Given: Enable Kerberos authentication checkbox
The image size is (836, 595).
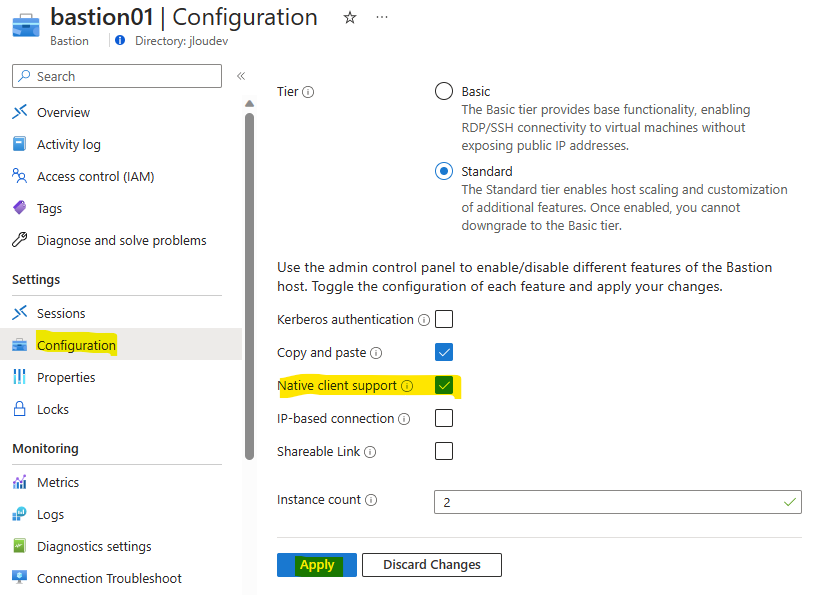Looking at the screenshot, I should (x=444, y=319).
